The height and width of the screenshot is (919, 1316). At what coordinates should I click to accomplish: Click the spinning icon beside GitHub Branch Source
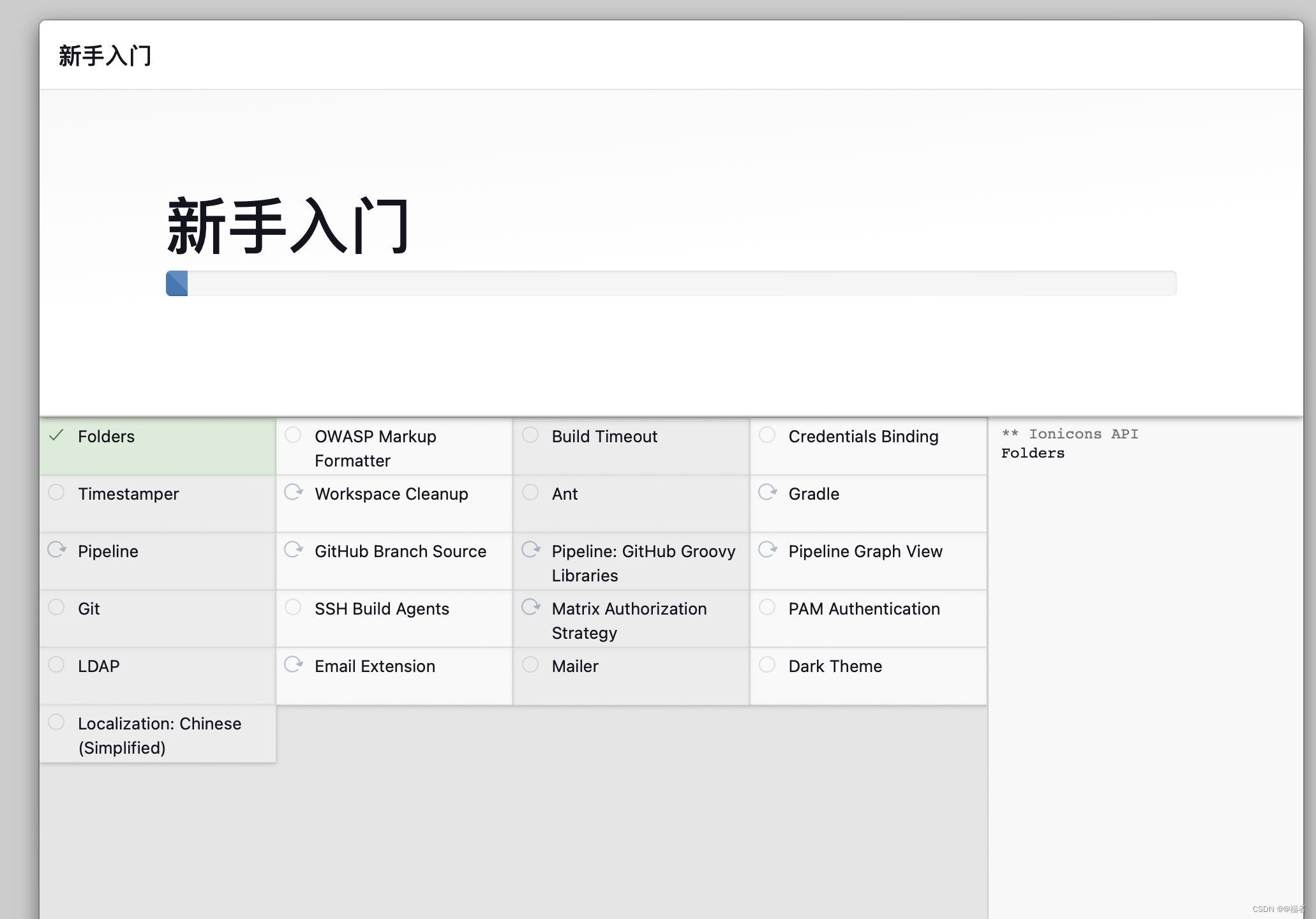click(x=294, y=549)
